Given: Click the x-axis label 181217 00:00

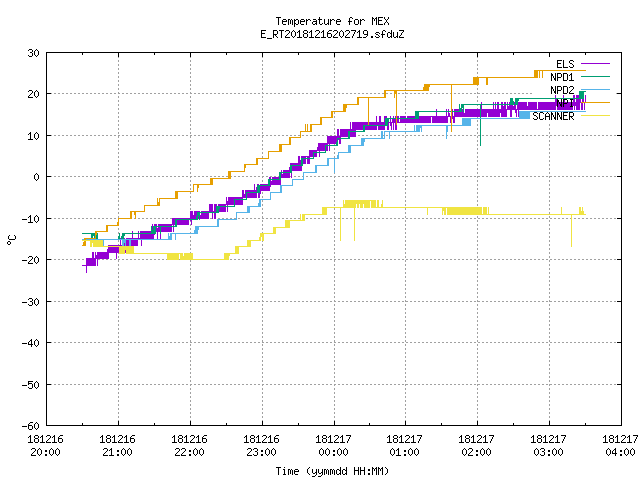Looking at the screenshot, I should [333, 446].
